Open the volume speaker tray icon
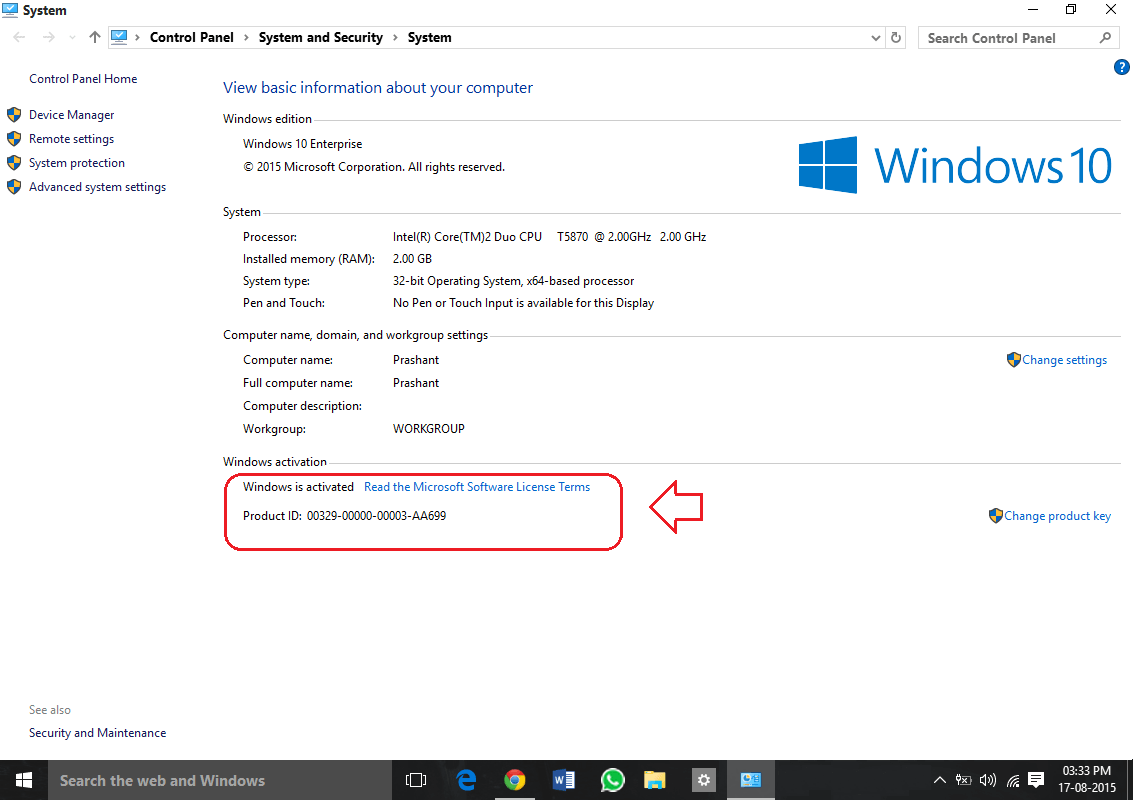Image resolution: width=1133 pixels, height=800 pixels. [988, 780]
